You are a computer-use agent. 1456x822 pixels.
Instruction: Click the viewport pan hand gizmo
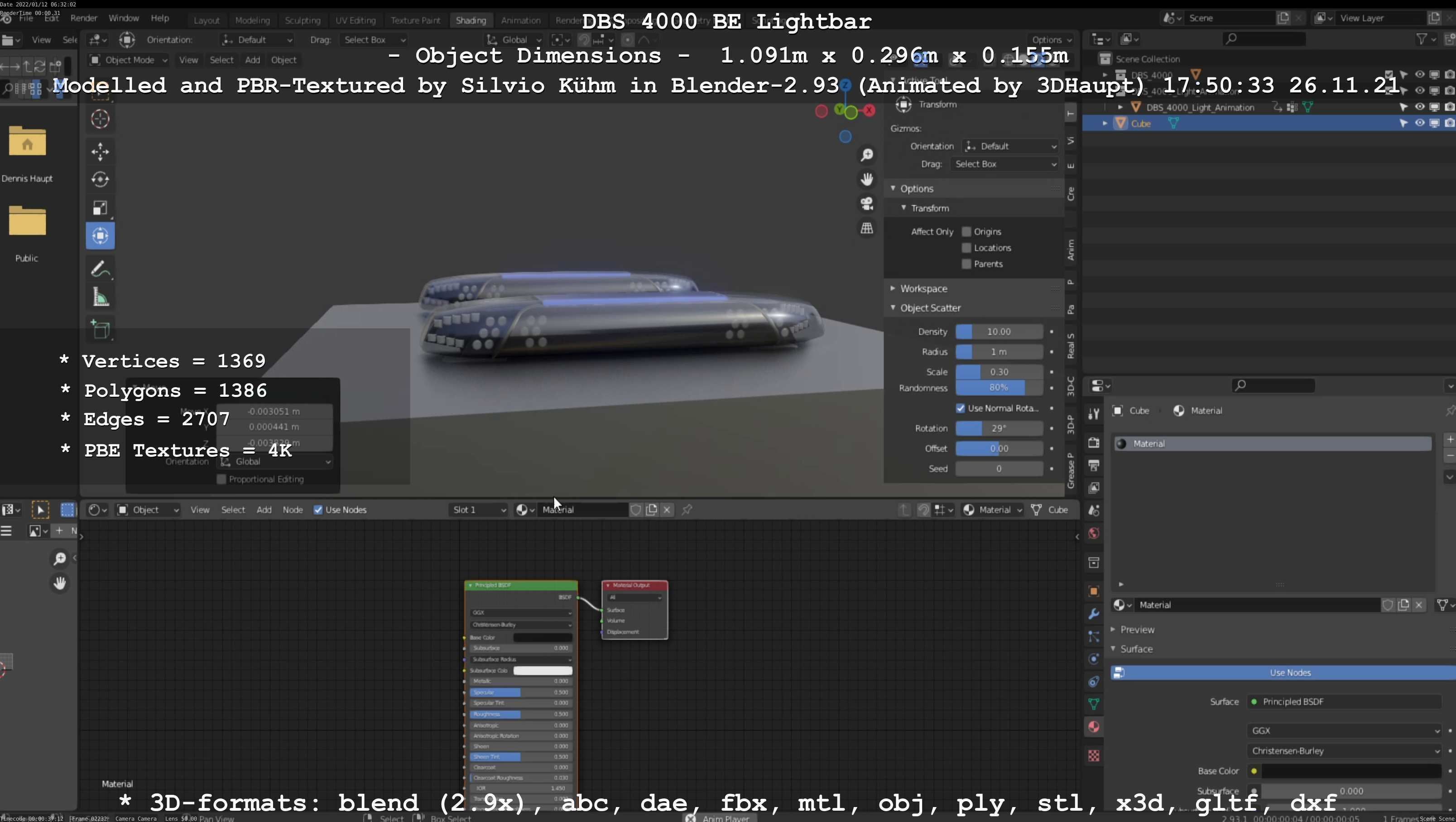[866, 179]
